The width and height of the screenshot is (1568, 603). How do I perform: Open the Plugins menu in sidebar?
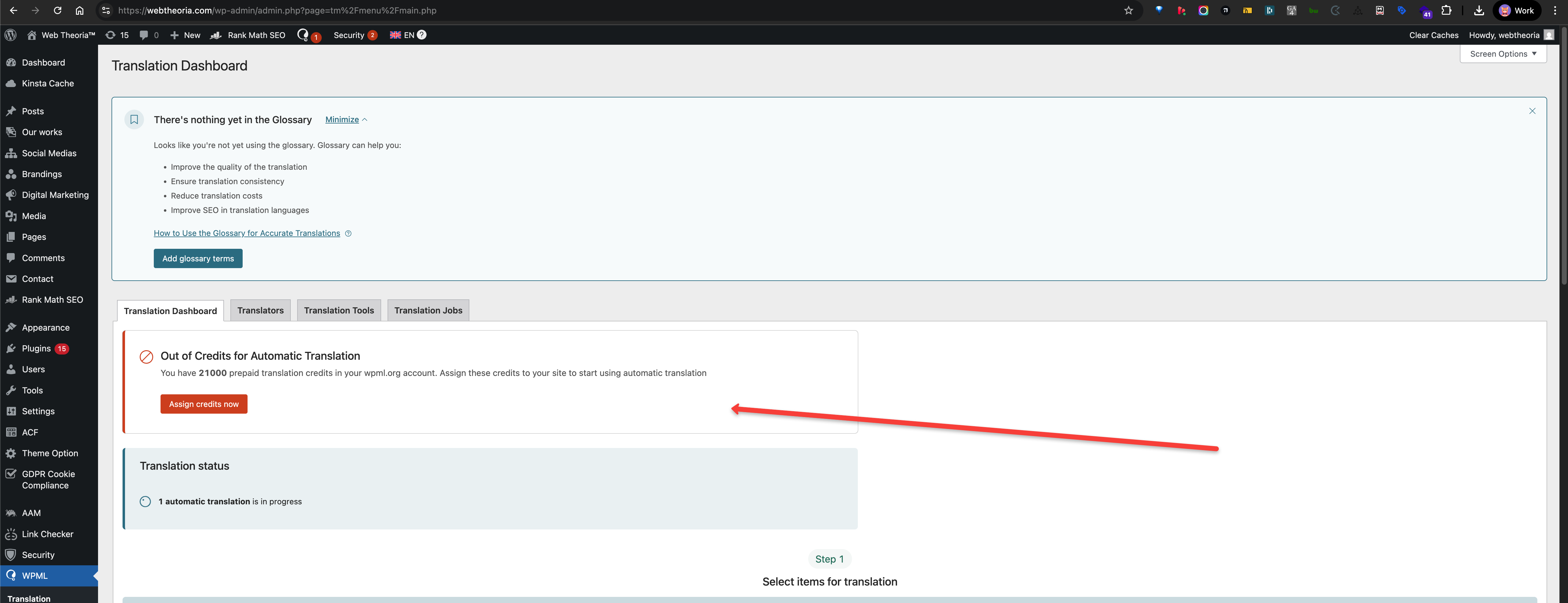tap(36, 348)
